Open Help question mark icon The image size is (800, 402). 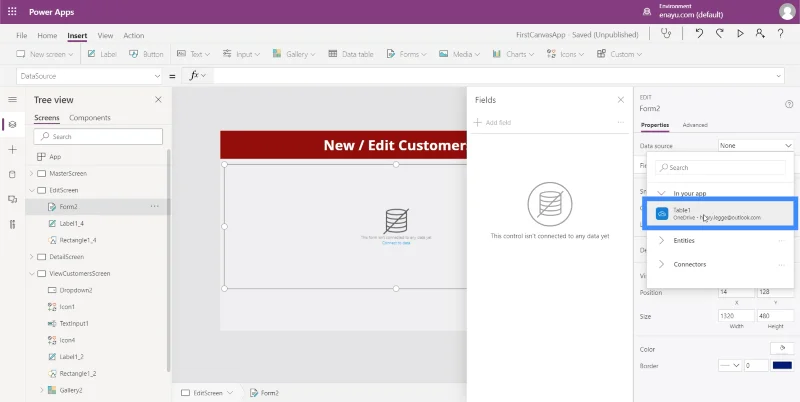click(781, 34)
